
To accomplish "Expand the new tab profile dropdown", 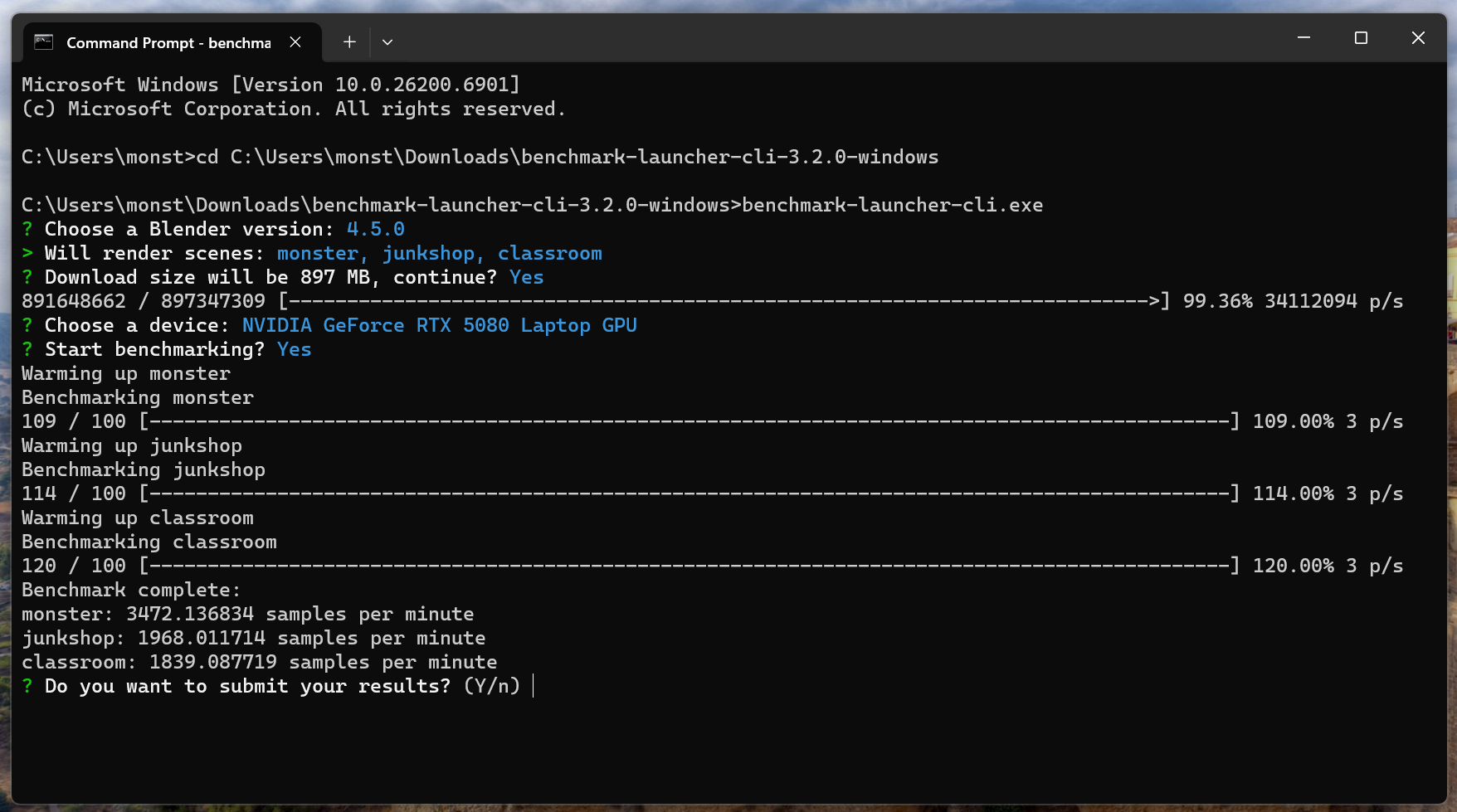I will [x=387, y=42].
